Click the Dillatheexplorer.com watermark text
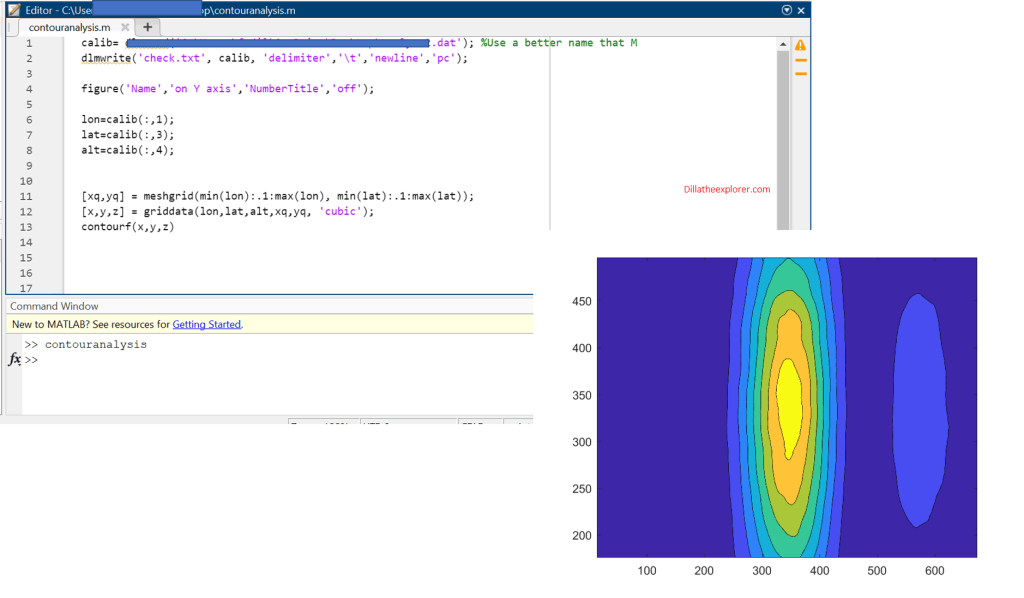This screenshot has height=598, width=1024. (x=726, y=189)
